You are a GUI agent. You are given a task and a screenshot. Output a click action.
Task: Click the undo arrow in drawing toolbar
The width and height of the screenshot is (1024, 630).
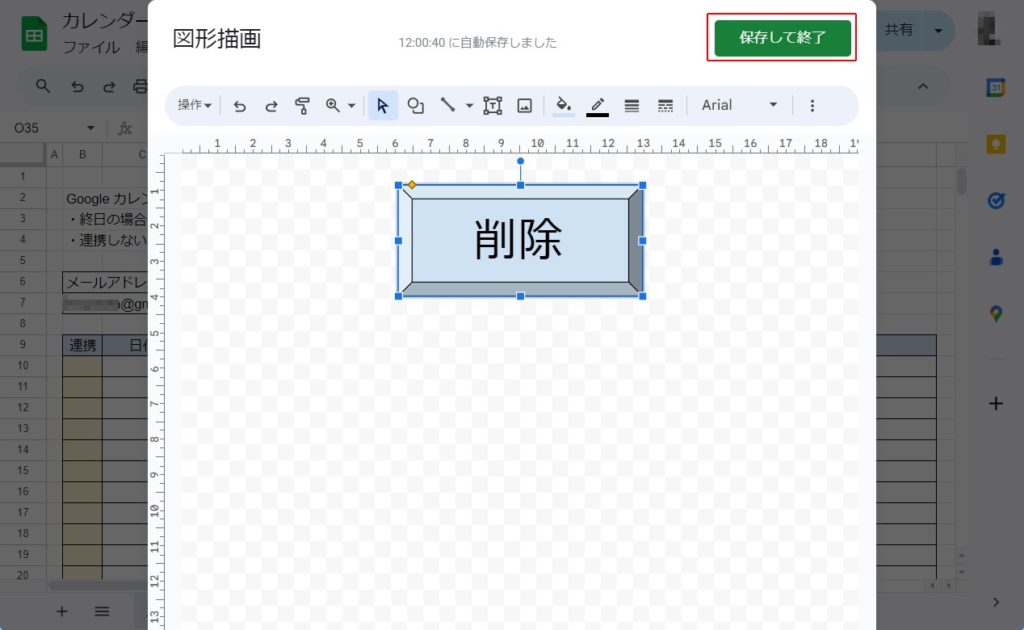[x=240, y=105]
